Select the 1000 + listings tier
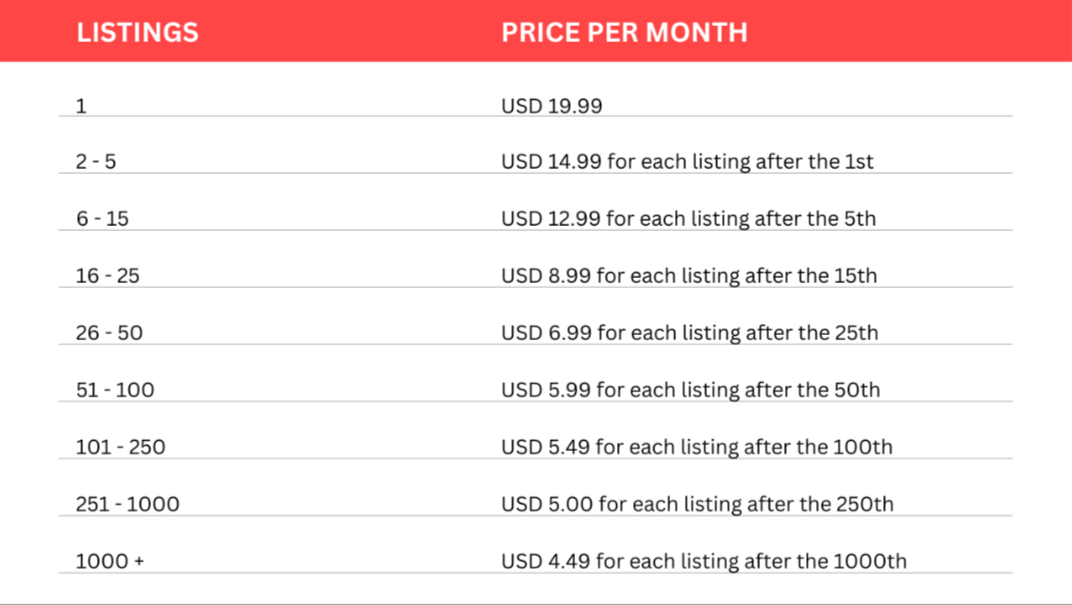The image size is (1072, 605). click(x=110, y=560)
